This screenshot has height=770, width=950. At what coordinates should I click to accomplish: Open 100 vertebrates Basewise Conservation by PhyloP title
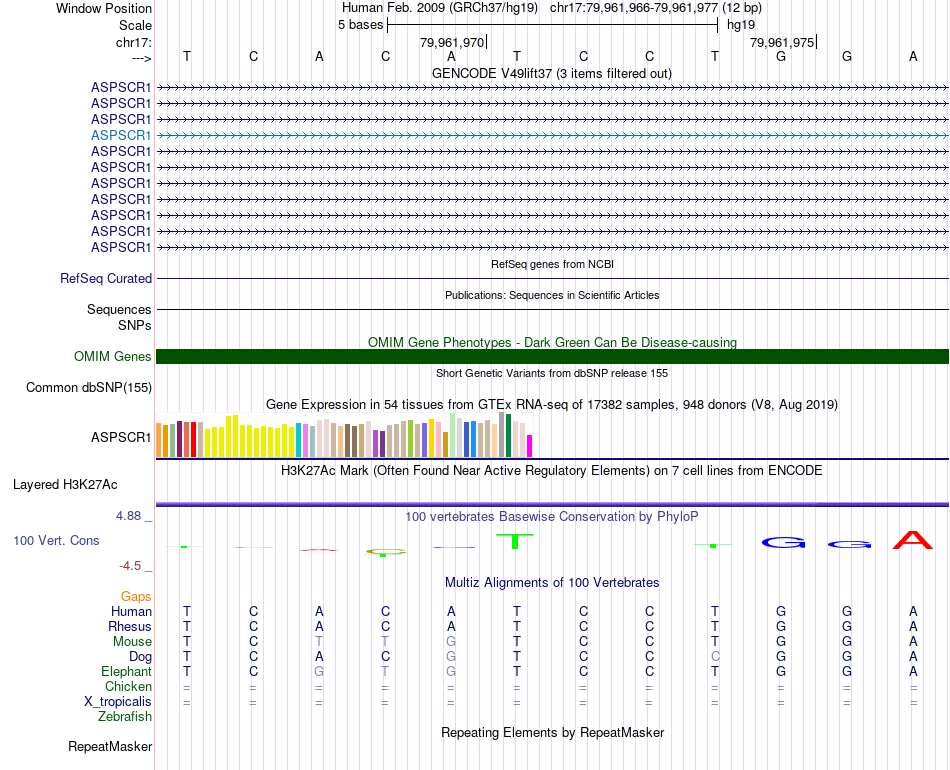(x=552, y=517)
